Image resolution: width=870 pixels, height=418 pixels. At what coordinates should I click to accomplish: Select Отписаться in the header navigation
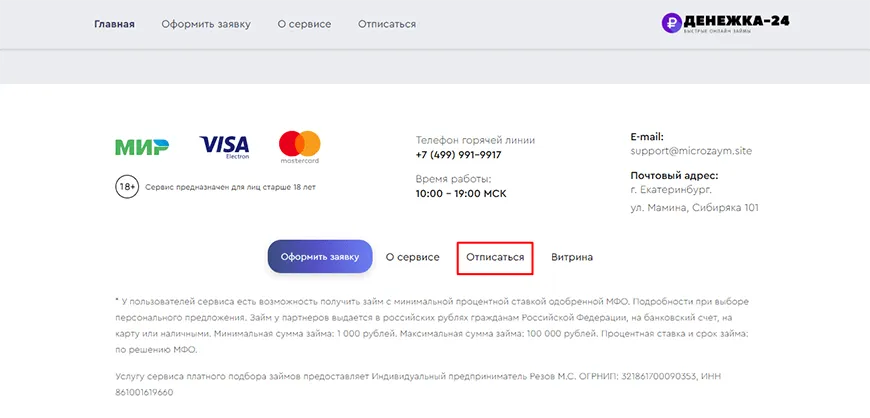click(x=386, y=24)
